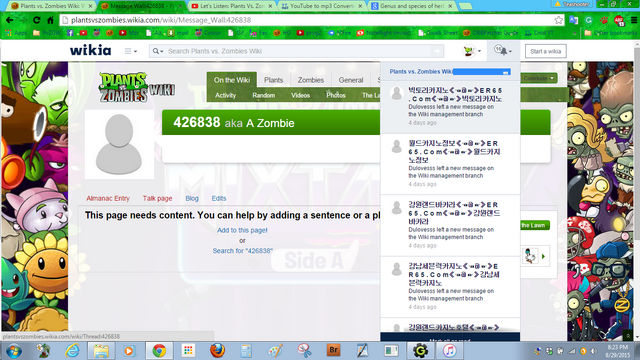Expand the wikia hub menu dropdown
640x360 pixels.
131,51
